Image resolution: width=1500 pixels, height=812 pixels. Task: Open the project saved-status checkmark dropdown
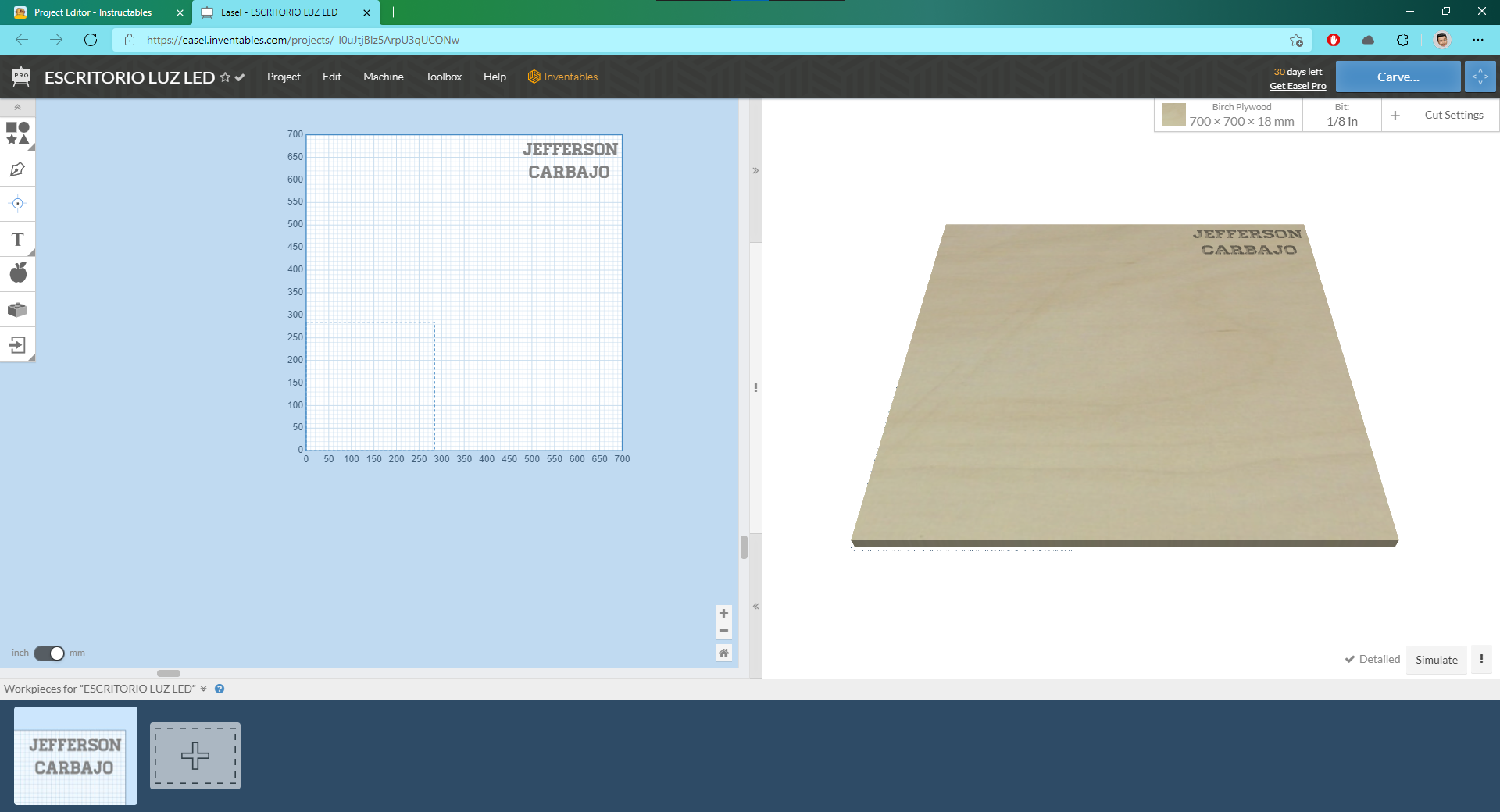[240, 77]
